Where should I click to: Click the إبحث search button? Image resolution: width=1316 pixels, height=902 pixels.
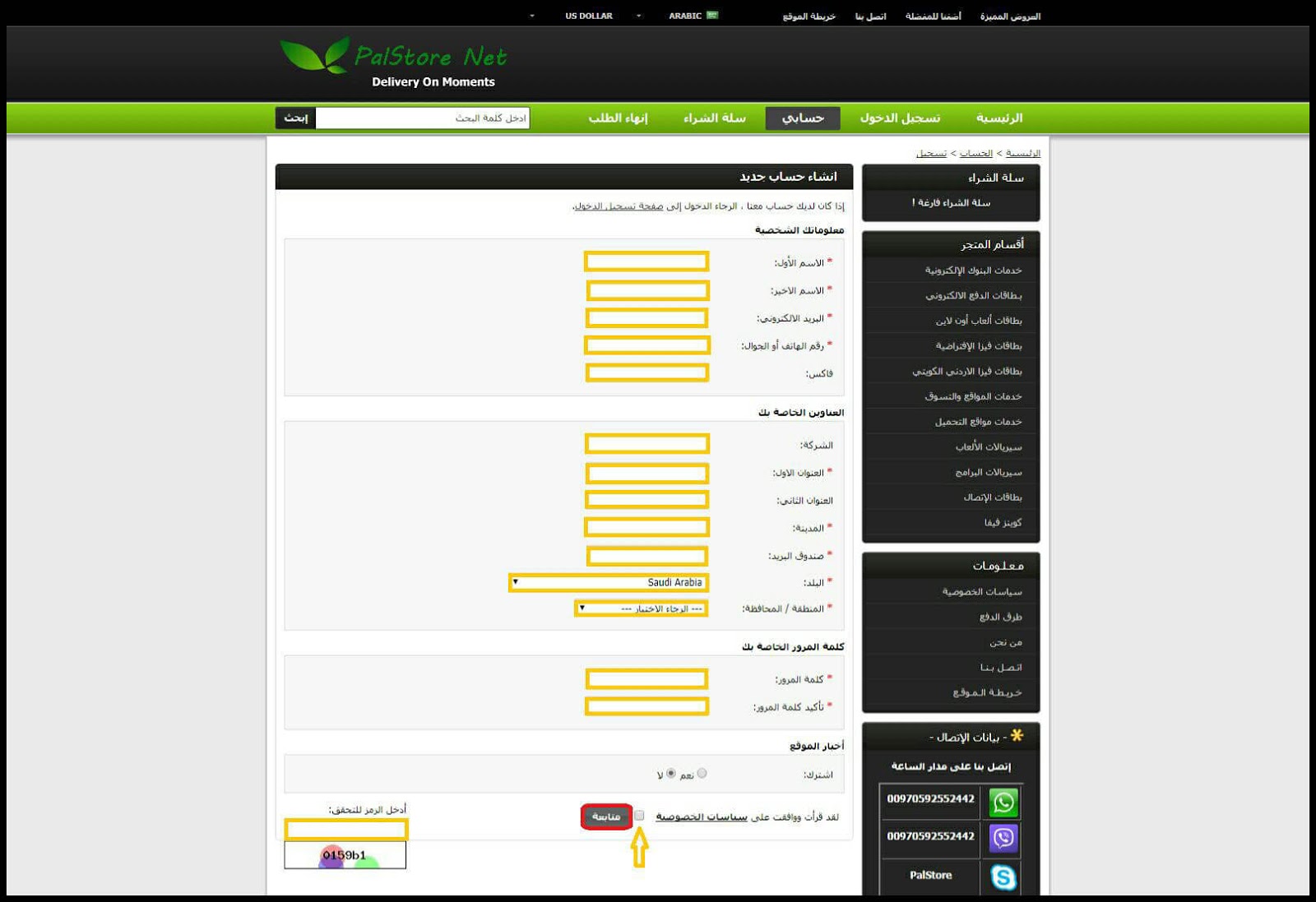point(295,118)
